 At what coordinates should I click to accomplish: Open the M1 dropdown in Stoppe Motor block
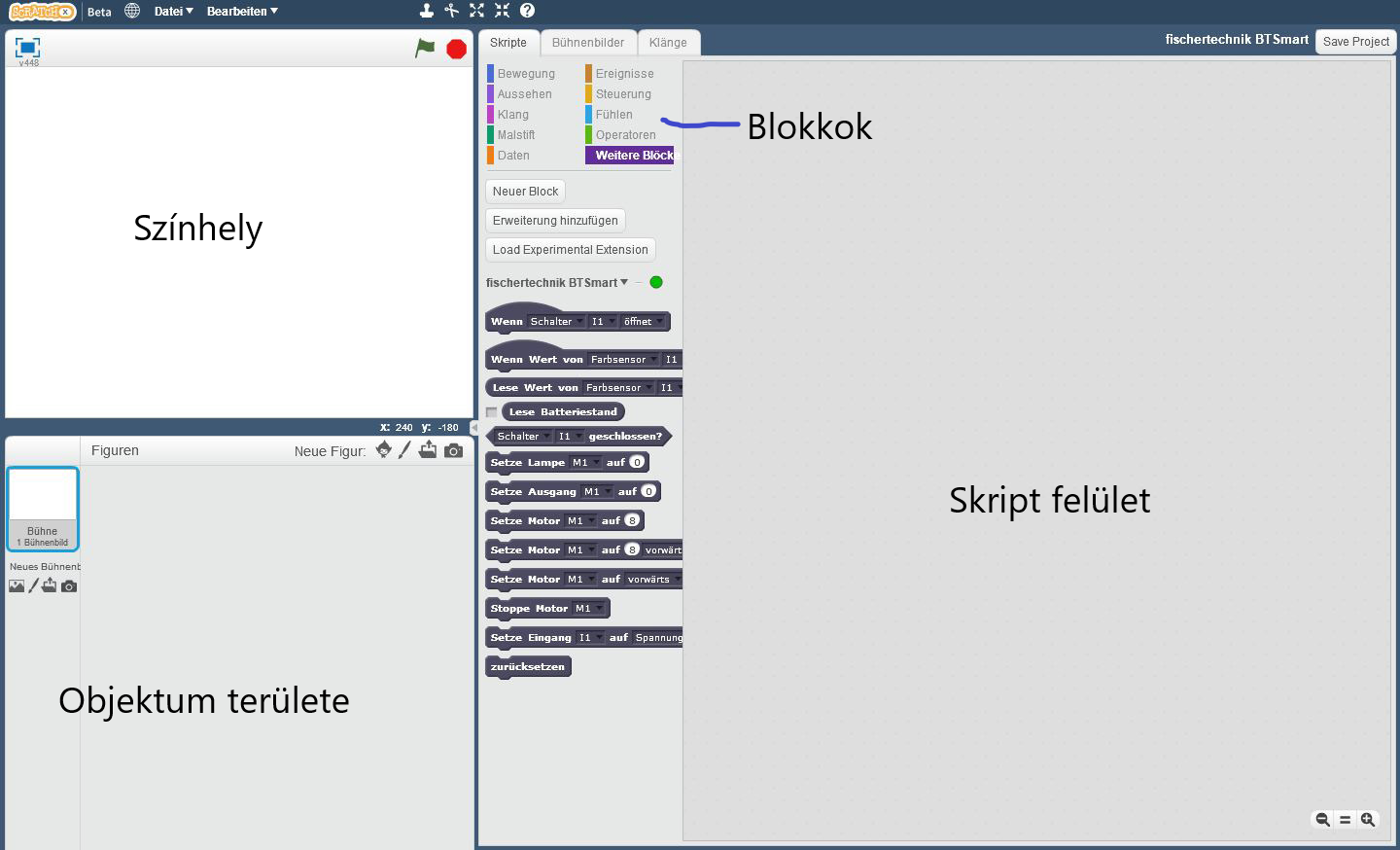point(589,609)
